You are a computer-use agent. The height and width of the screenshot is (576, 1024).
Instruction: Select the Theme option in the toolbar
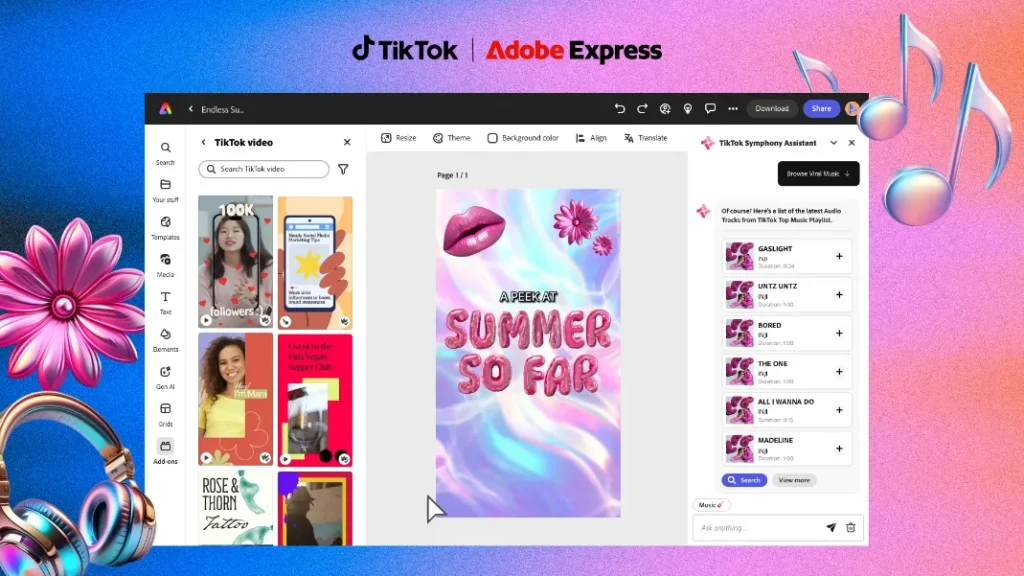(x=452, y=137)
